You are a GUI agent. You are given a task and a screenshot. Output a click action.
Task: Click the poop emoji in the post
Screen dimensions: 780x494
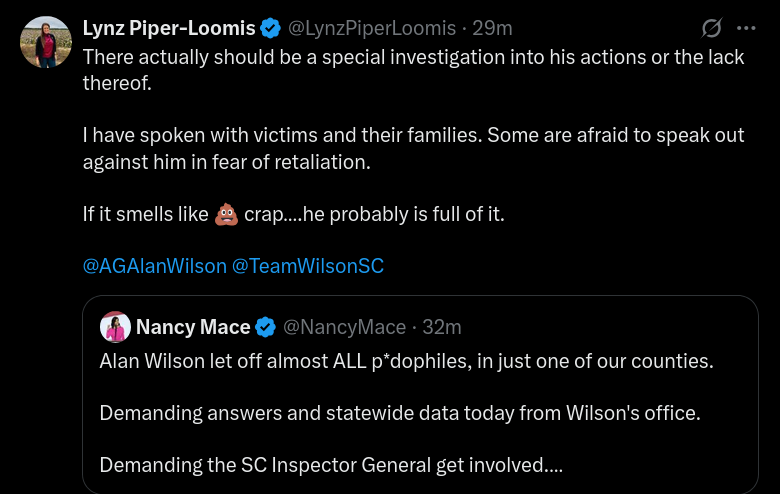click(226, 214)
